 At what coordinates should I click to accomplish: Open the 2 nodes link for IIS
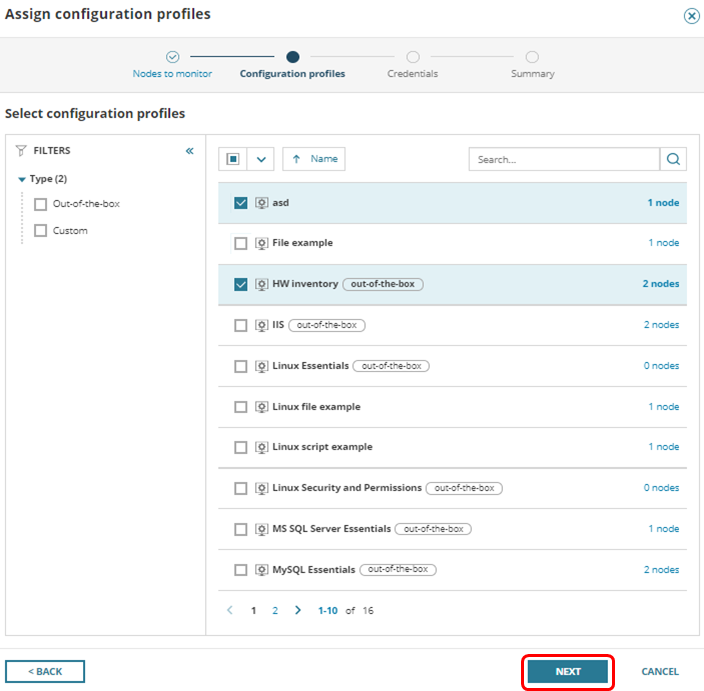pyautogui.click(x=661, y=325)
